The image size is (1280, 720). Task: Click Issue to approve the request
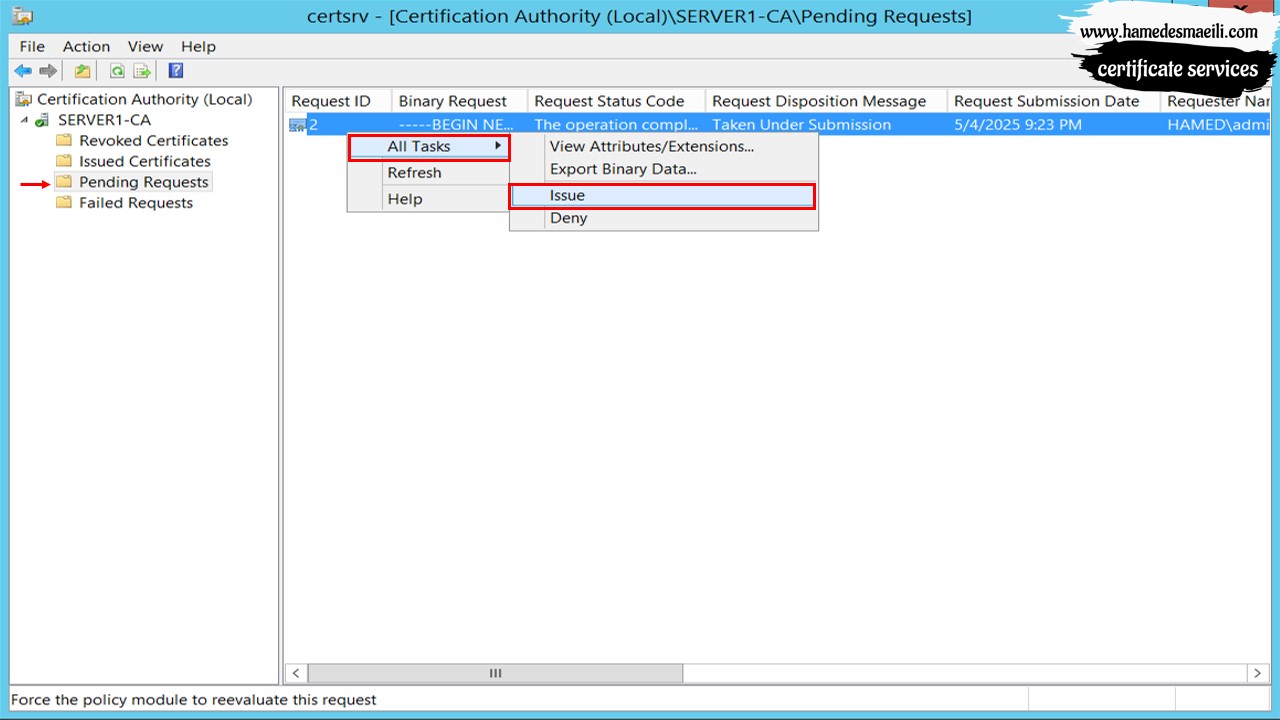[662, 196]
